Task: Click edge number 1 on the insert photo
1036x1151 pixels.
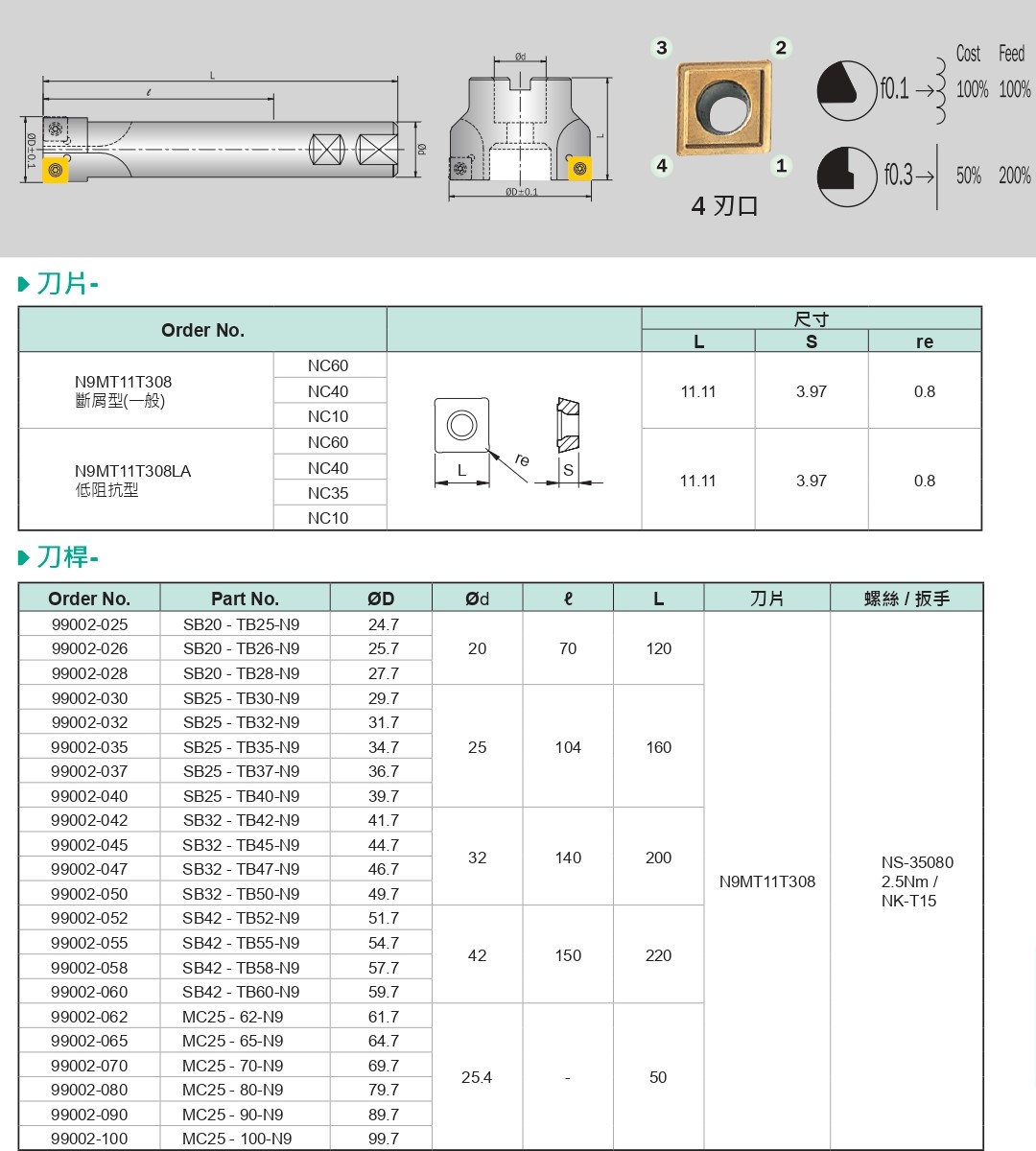Action: [x=781, y=166]
